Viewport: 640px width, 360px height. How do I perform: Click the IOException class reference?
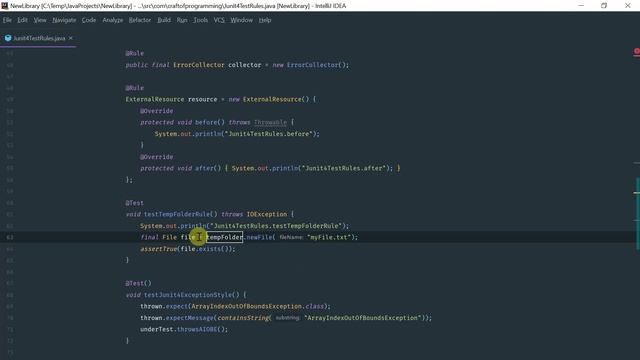[267, 214]
